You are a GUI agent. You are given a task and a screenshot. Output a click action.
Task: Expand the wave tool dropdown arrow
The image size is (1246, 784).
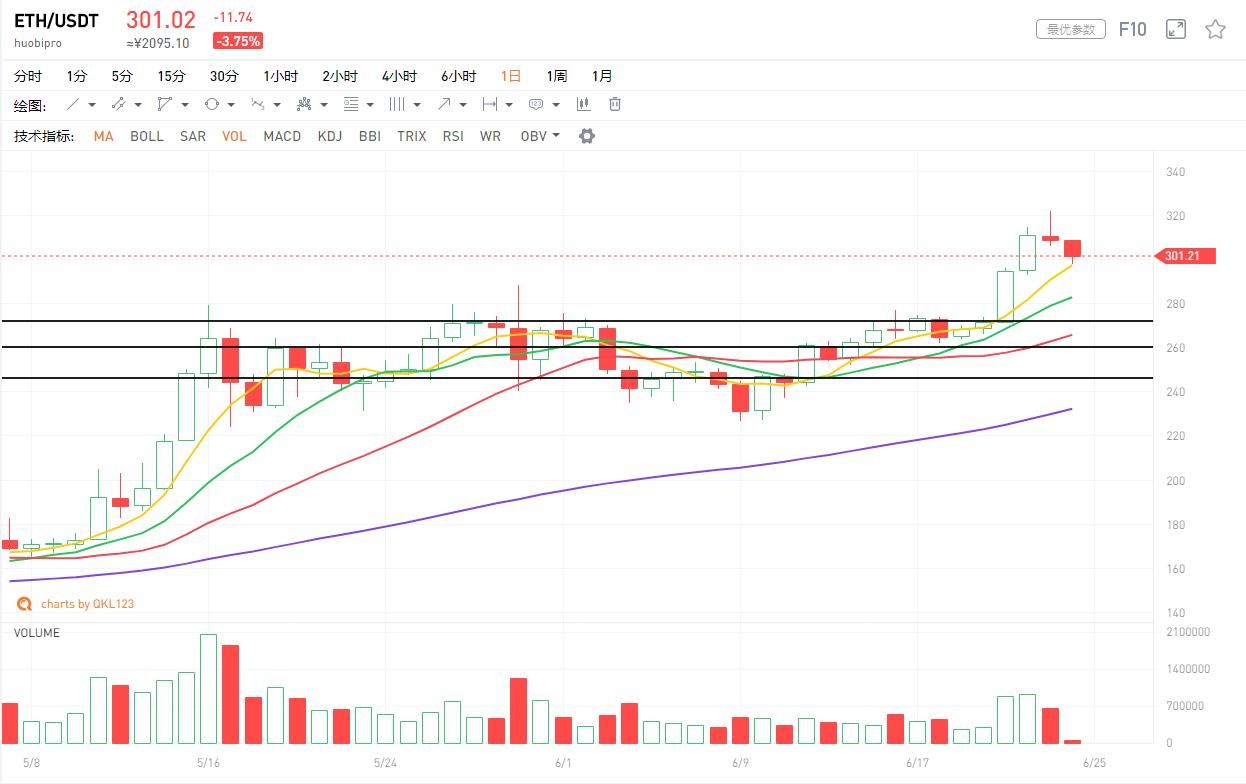[x=277, y=105]
